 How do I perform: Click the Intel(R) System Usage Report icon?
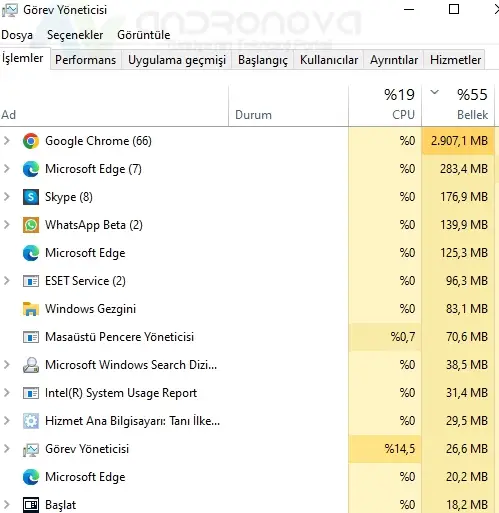pos(31,393)
